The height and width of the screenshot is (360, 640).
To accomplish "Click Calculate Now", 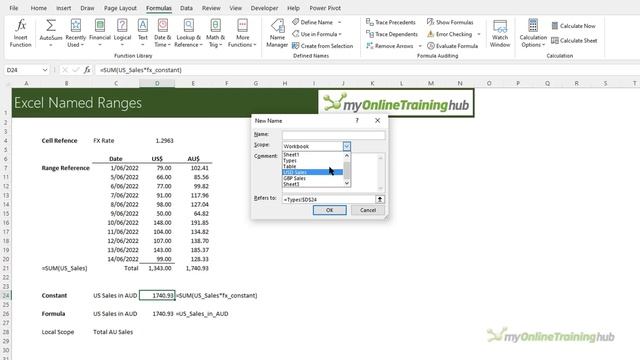I will click(x=573, y=26).
